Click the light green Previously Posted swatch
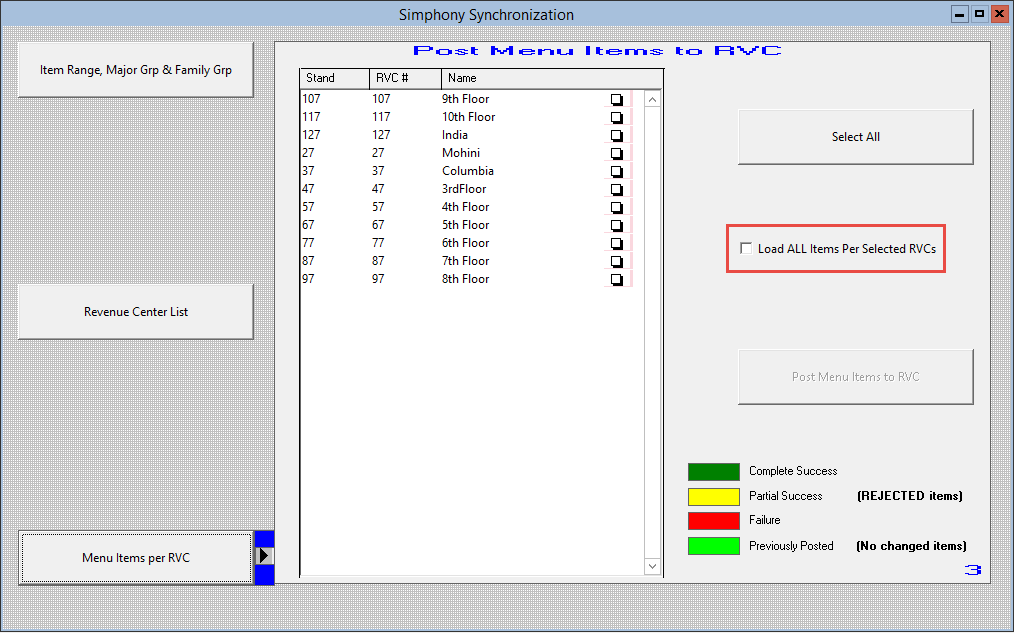Viewport: 1014px width, 633px height. 713,546
